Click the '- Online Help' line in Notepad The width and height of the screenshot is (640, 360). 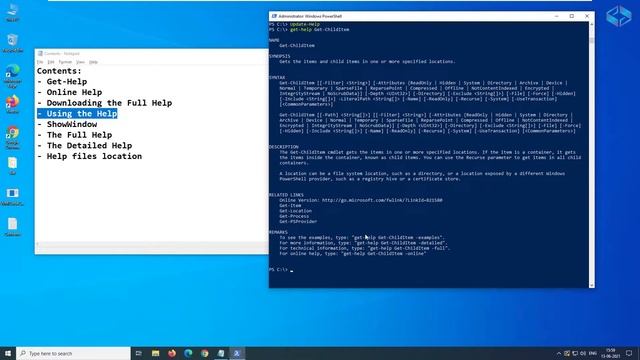(69, 92)
